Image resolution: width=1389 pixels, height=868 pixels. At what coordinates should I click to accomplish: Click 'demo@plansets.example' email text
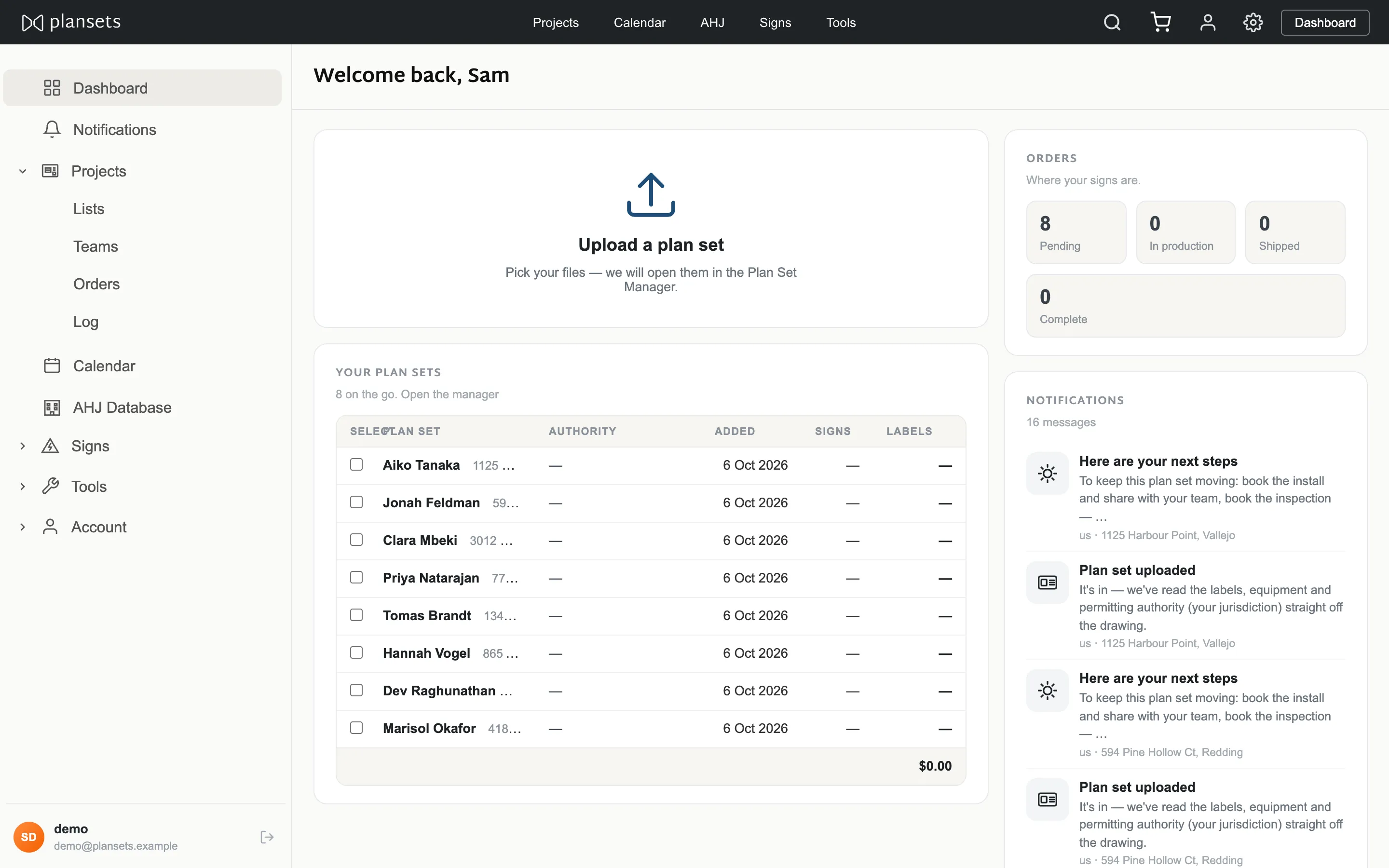pos(115,846)
